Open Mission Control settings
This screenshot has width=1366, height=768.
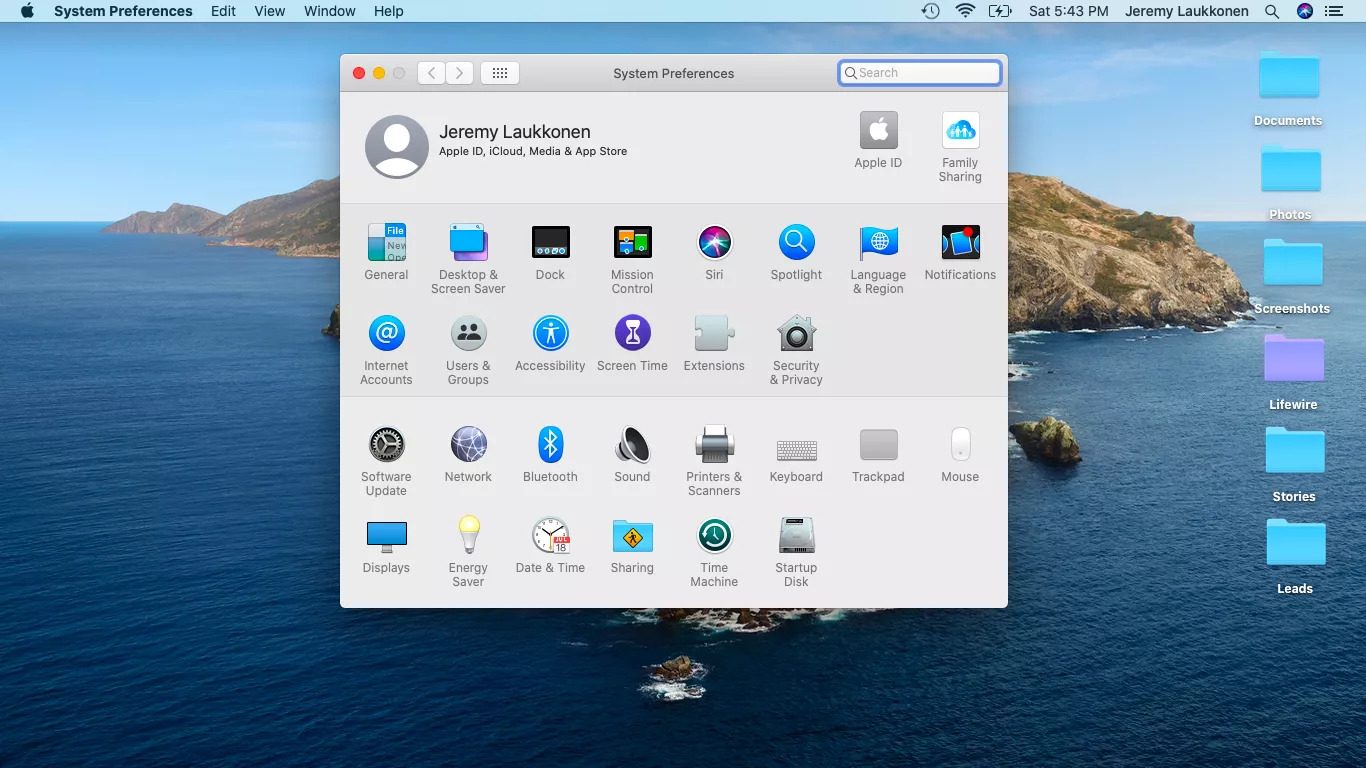(x=632, y=243)
